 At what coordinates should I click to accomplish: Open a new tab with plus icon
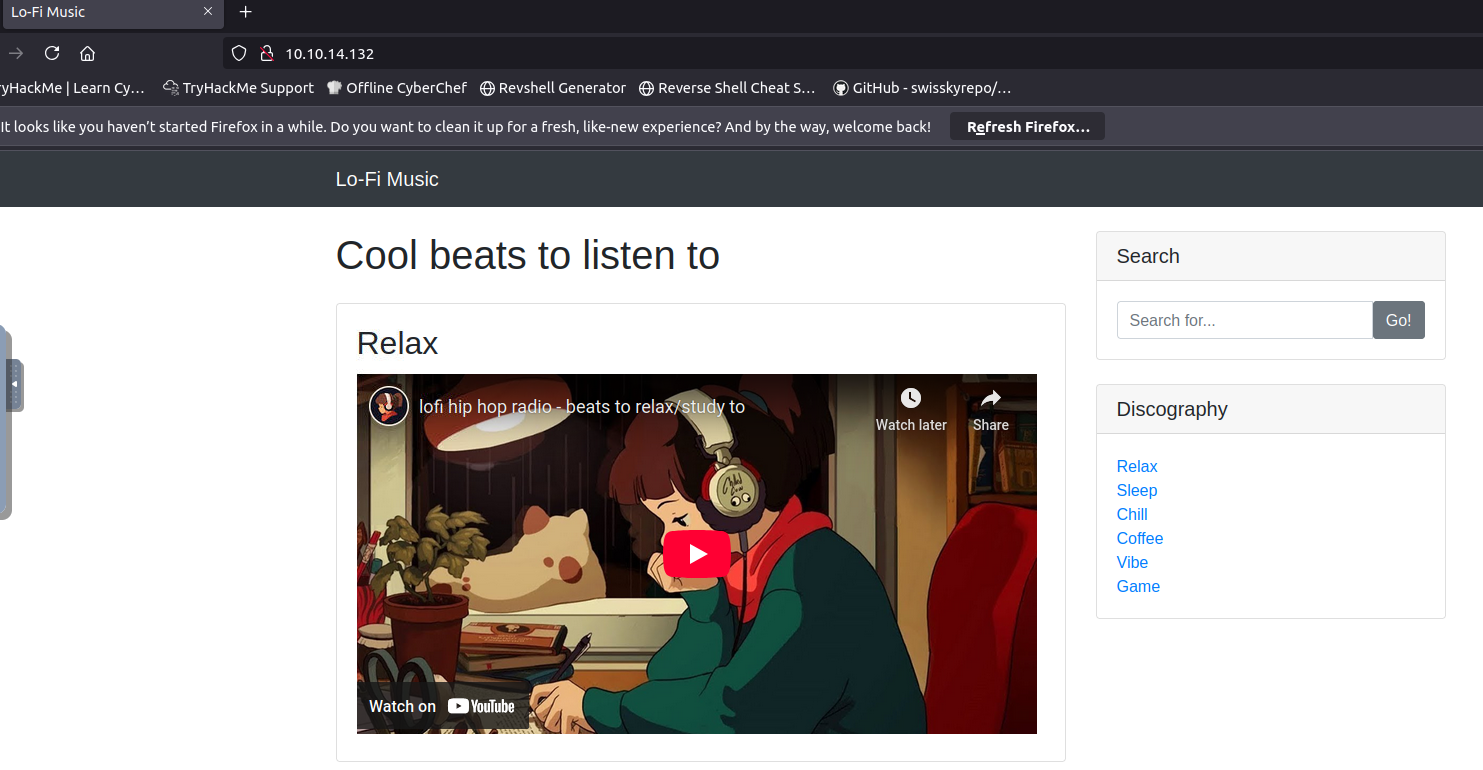(246, 12)
